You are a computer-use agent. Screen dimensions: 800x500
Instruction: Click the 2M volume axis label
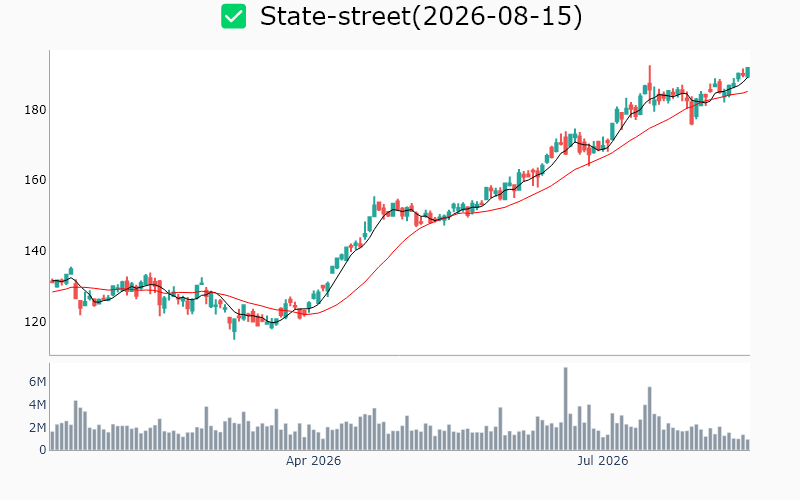[37, 428]
